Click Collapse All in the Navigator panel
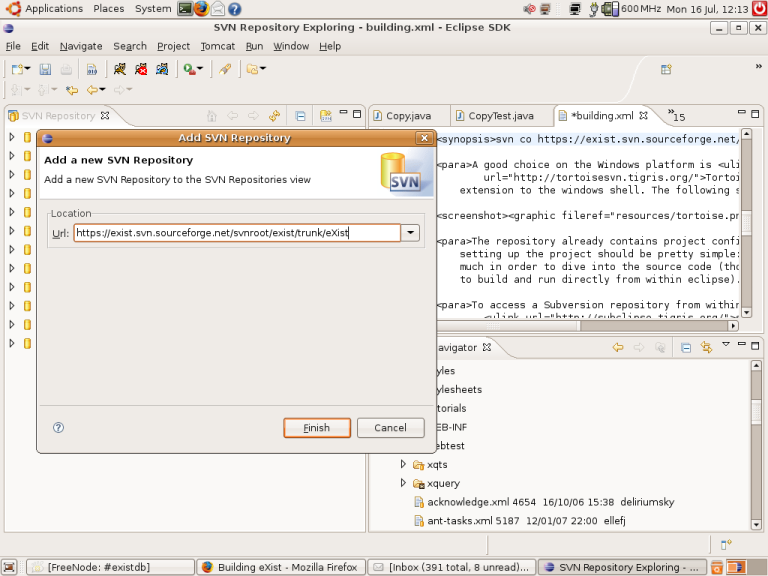The height and width of the screenshot is (576, 768). [686, 347]
